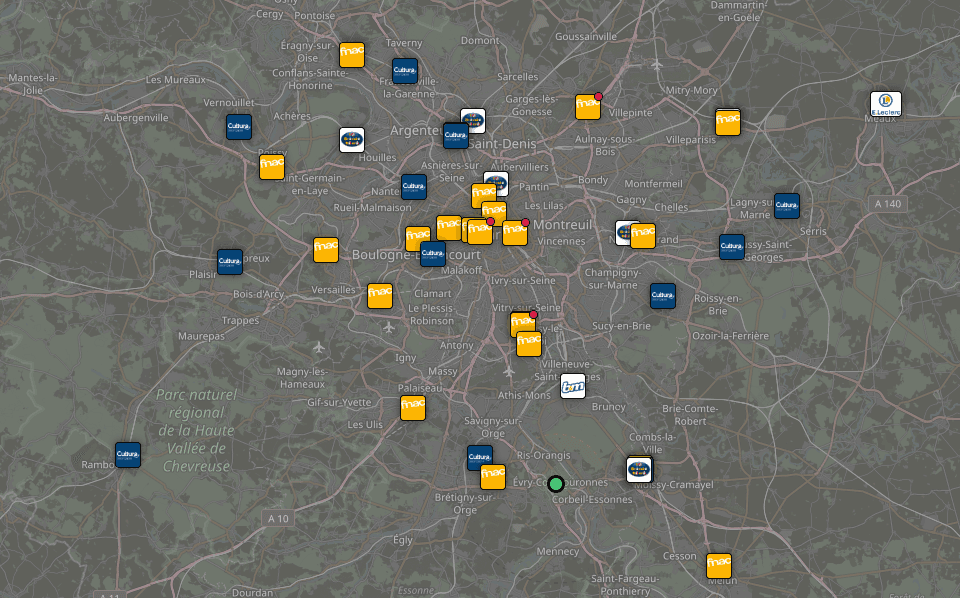The height and width of the screenshot is (598, 960).
Task: Click the white oval-logo marker above Houilles
Action: [352, 140]
